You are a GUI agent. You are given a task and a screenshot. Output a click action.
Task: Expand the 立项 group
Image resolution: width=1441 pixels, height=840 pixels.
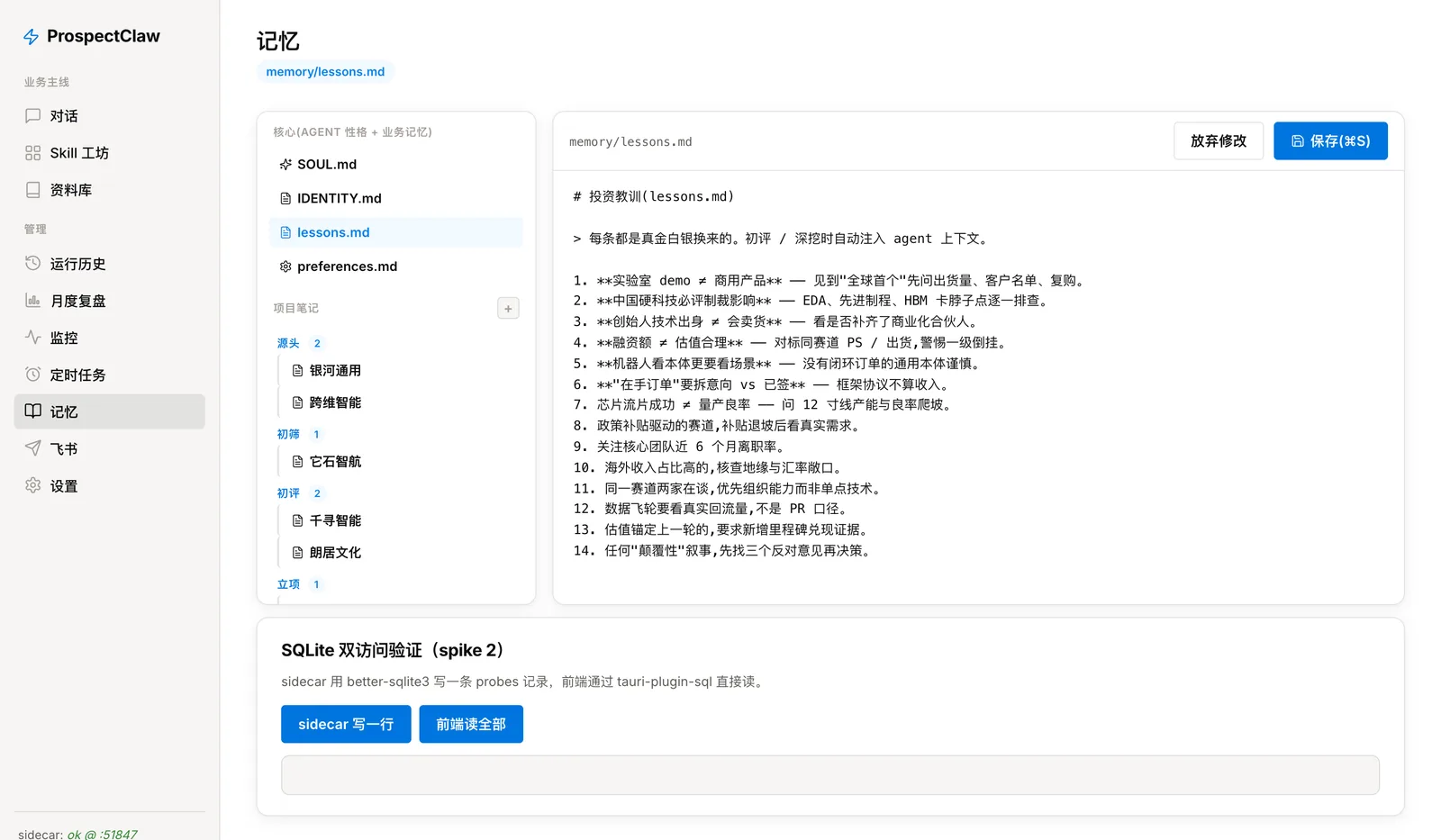coord(288,584)
